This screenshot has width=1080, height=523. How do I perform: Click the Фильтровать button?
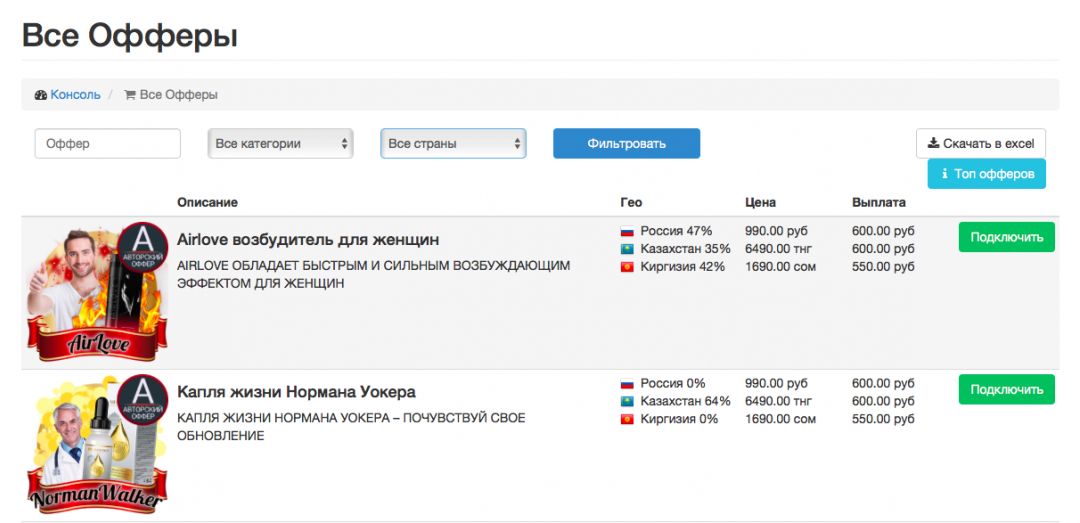(627, 144)
